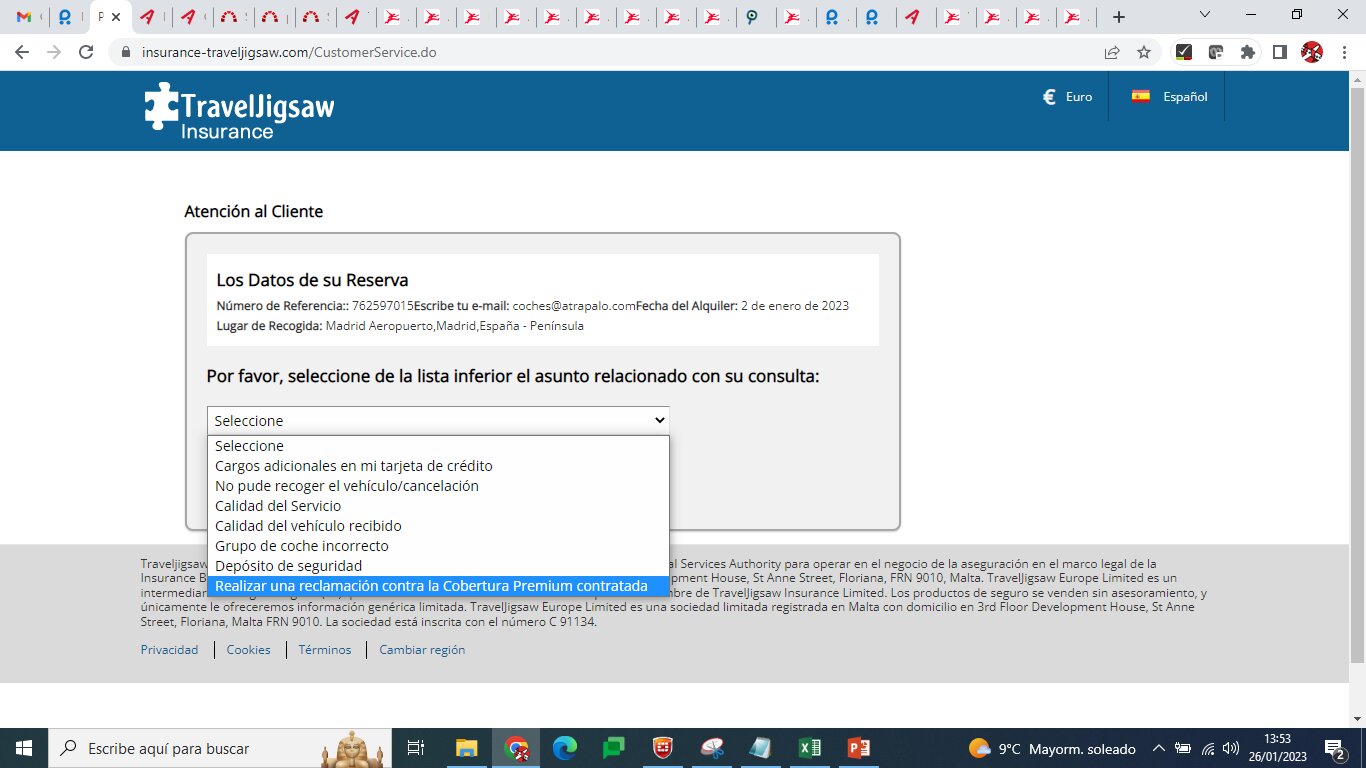1366x768 pixels.
Task: Close the active tab
Action: tap(118, 17)
